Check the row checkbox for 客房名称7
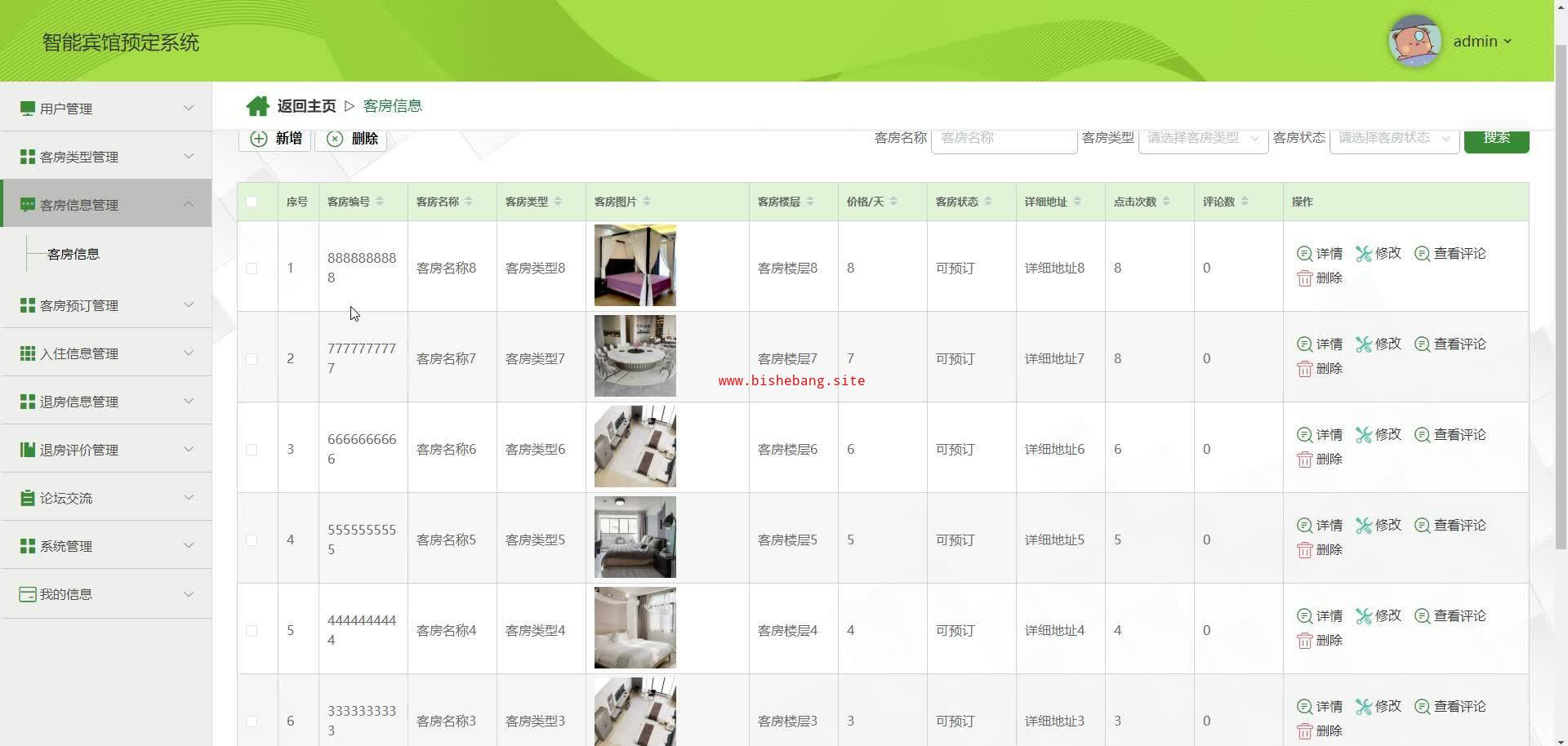The width and height of the screenshot is (1568, 746). coord(252,359)
